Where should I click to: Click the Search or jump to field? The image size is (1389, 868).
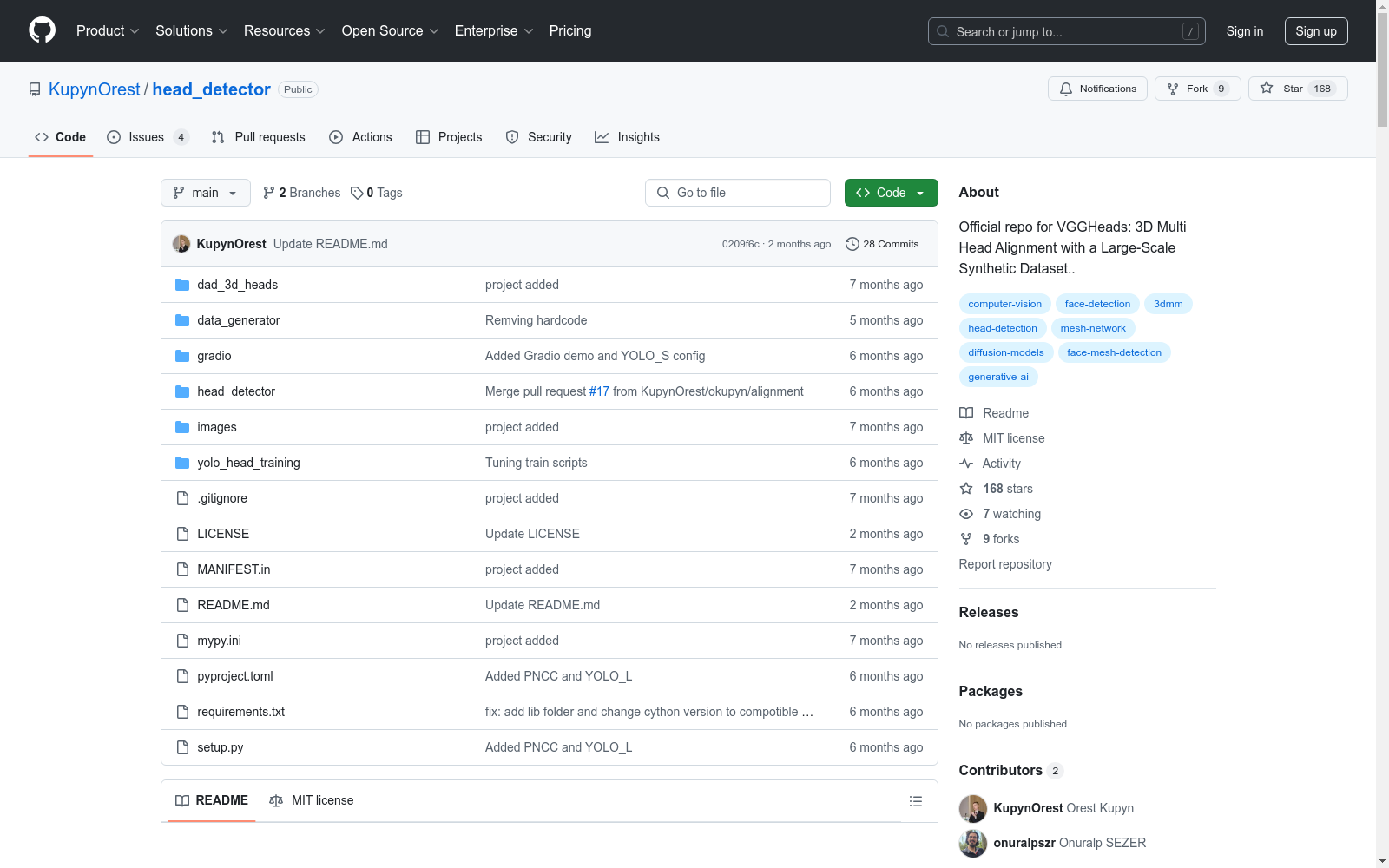point(1067,31)
